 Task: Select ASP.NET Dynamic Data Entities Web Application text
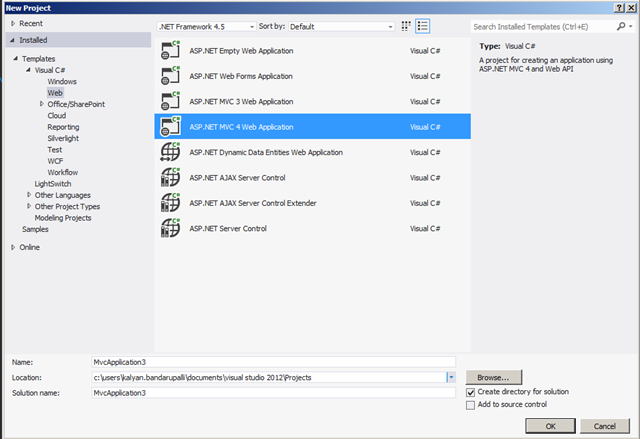(x=266, y=152)
